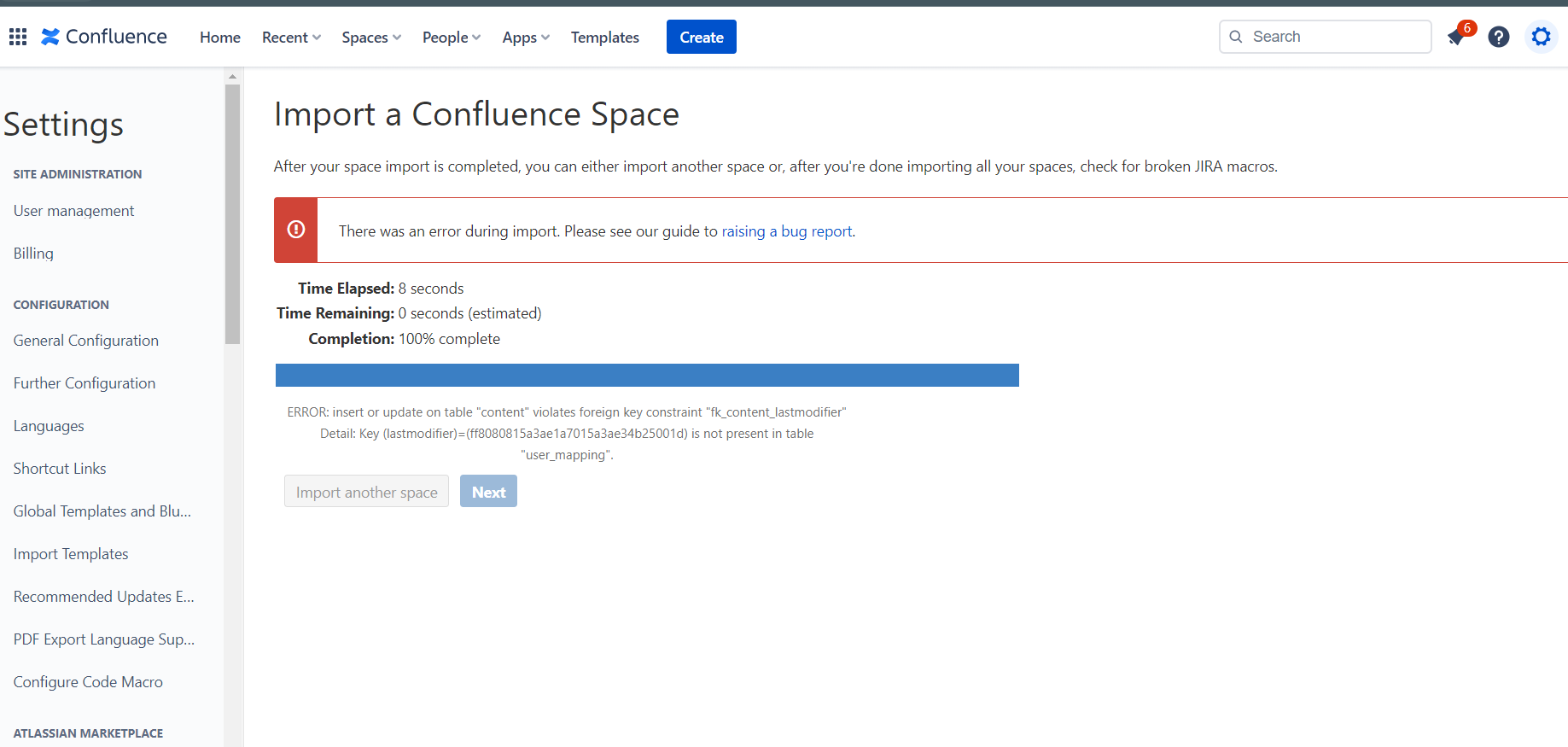1568x747 pixels.
Task: Open General Configuration
Action: tap(86, 341)
